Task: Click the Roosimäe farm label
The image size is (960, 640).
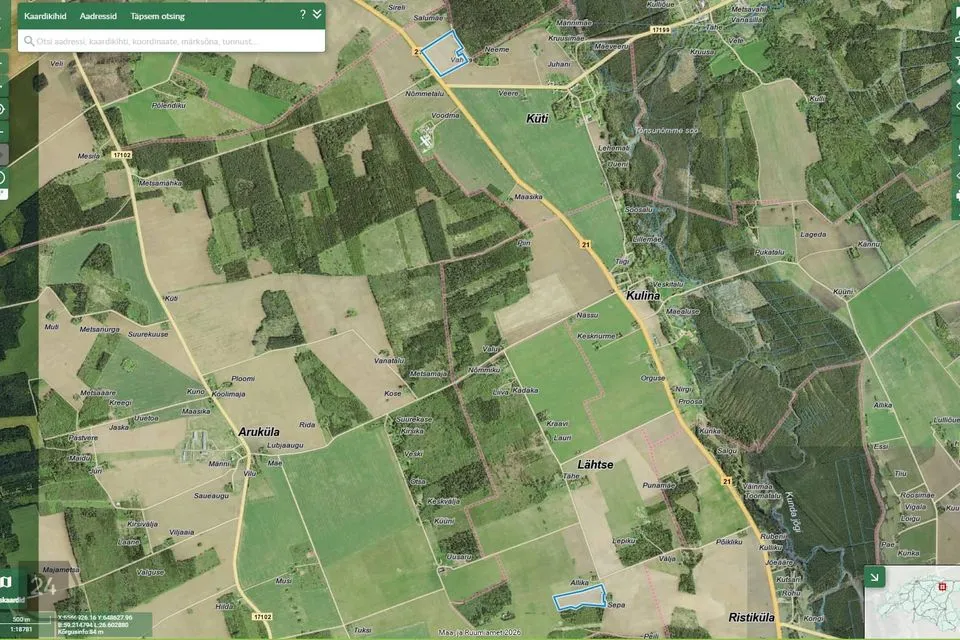Action: (918, 495)
